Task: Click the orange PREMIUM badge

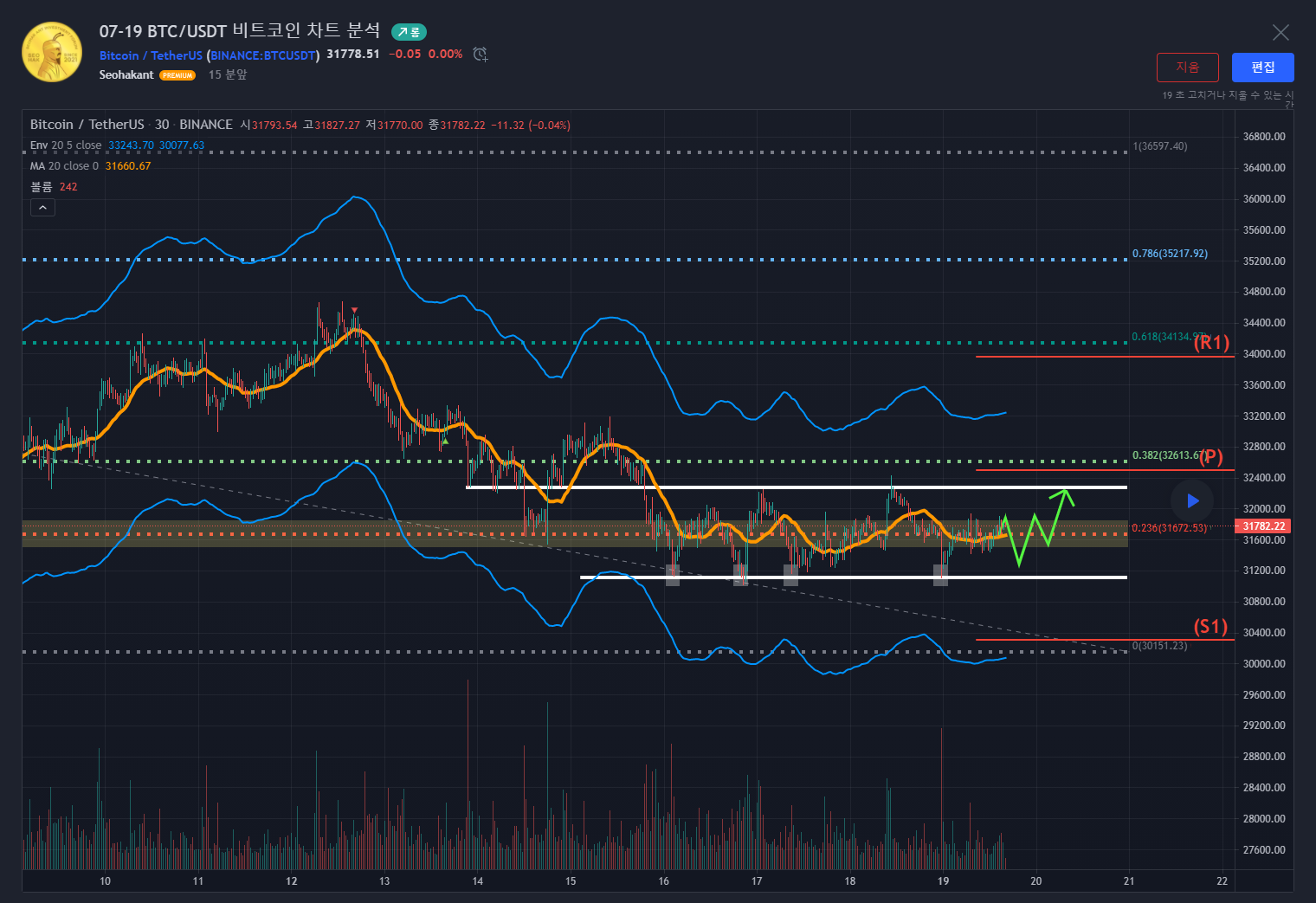Action: coord(177,75)
